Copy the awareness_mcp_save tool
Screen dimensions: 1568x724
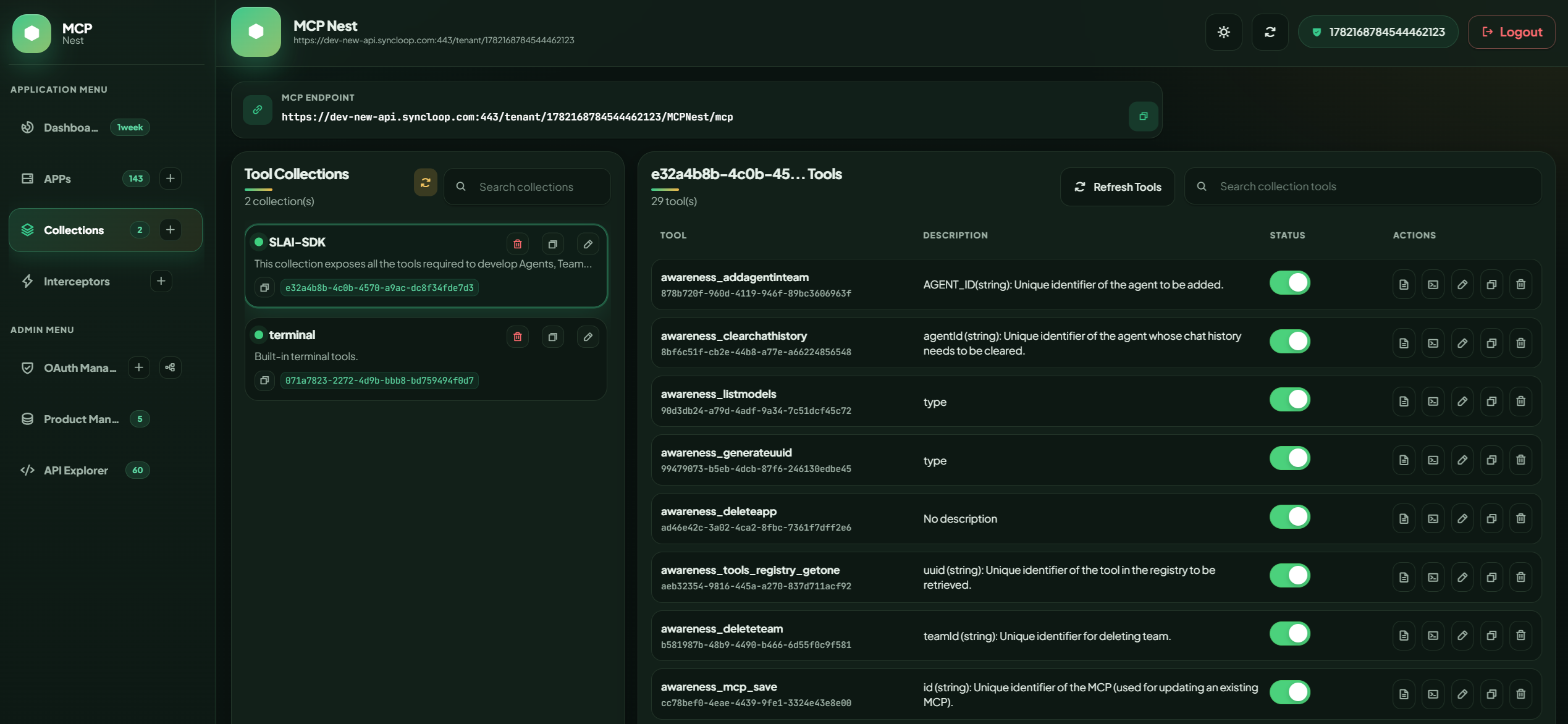pyautogui.click(x=1491, y=694)
